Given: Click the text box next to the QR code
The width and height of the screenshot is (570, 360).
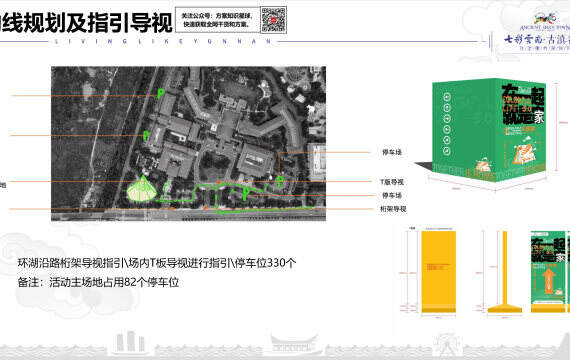Looking at the screenshot, I should point(217,20).
